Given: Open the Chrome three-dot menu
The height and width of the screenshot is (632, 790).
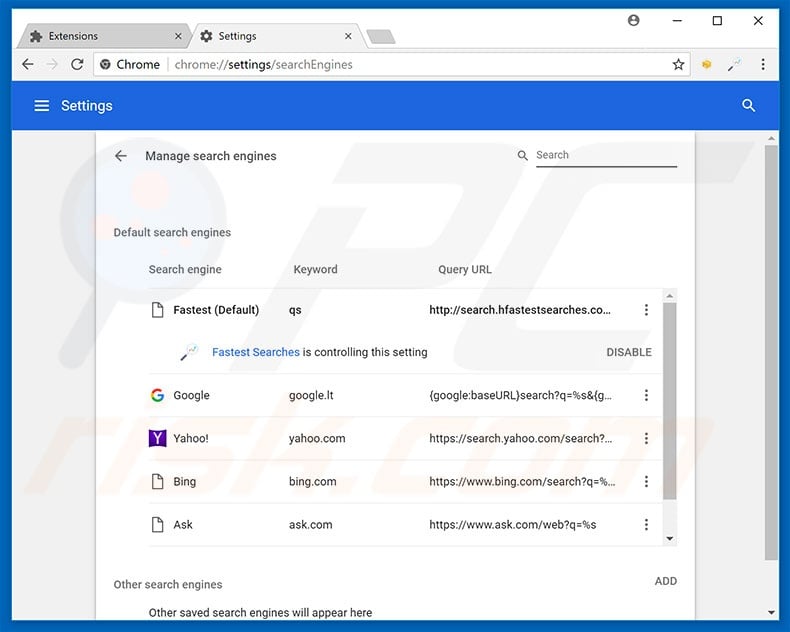Looking at the screenshot, I should pos(763,65).
